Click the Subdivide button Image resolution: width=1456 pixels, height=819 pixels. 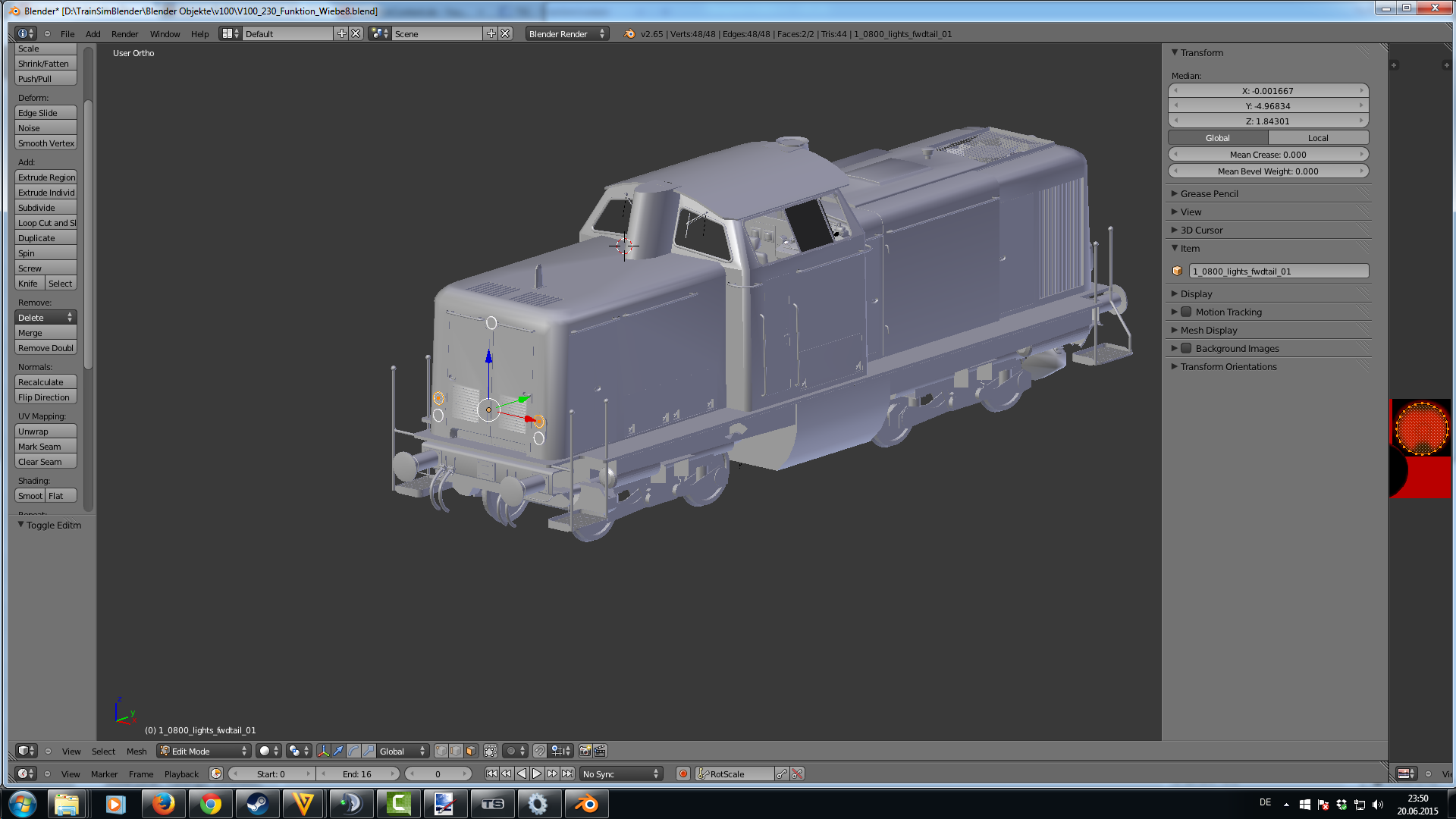45,207
